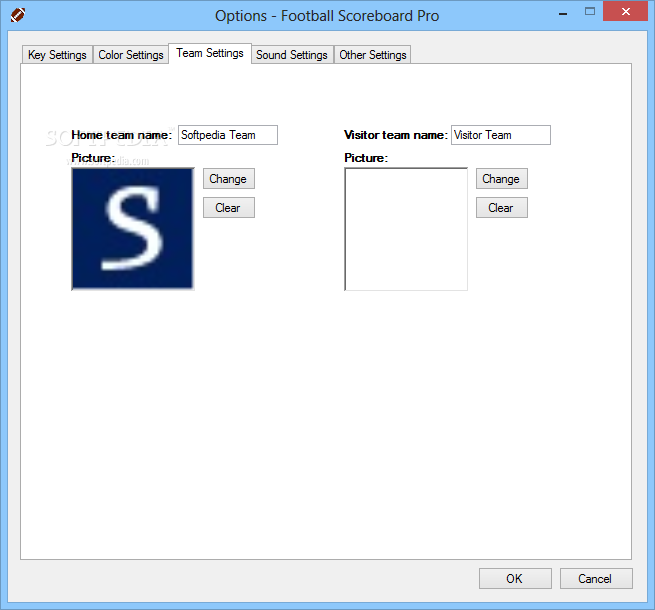
Task: Close the Options window
Action: (x=625, y=11)
